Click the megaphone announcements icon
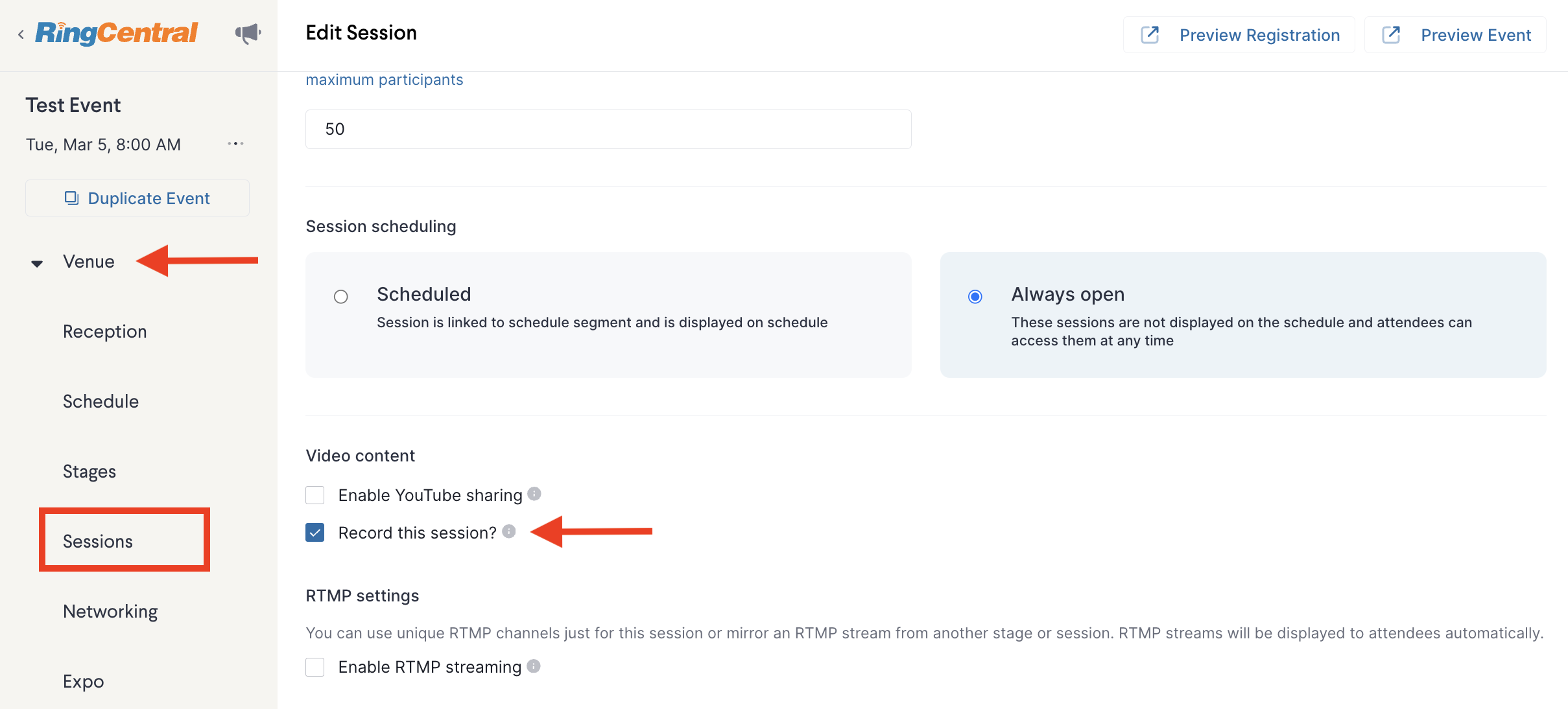Screen dimensions: 1568x709 248,34
